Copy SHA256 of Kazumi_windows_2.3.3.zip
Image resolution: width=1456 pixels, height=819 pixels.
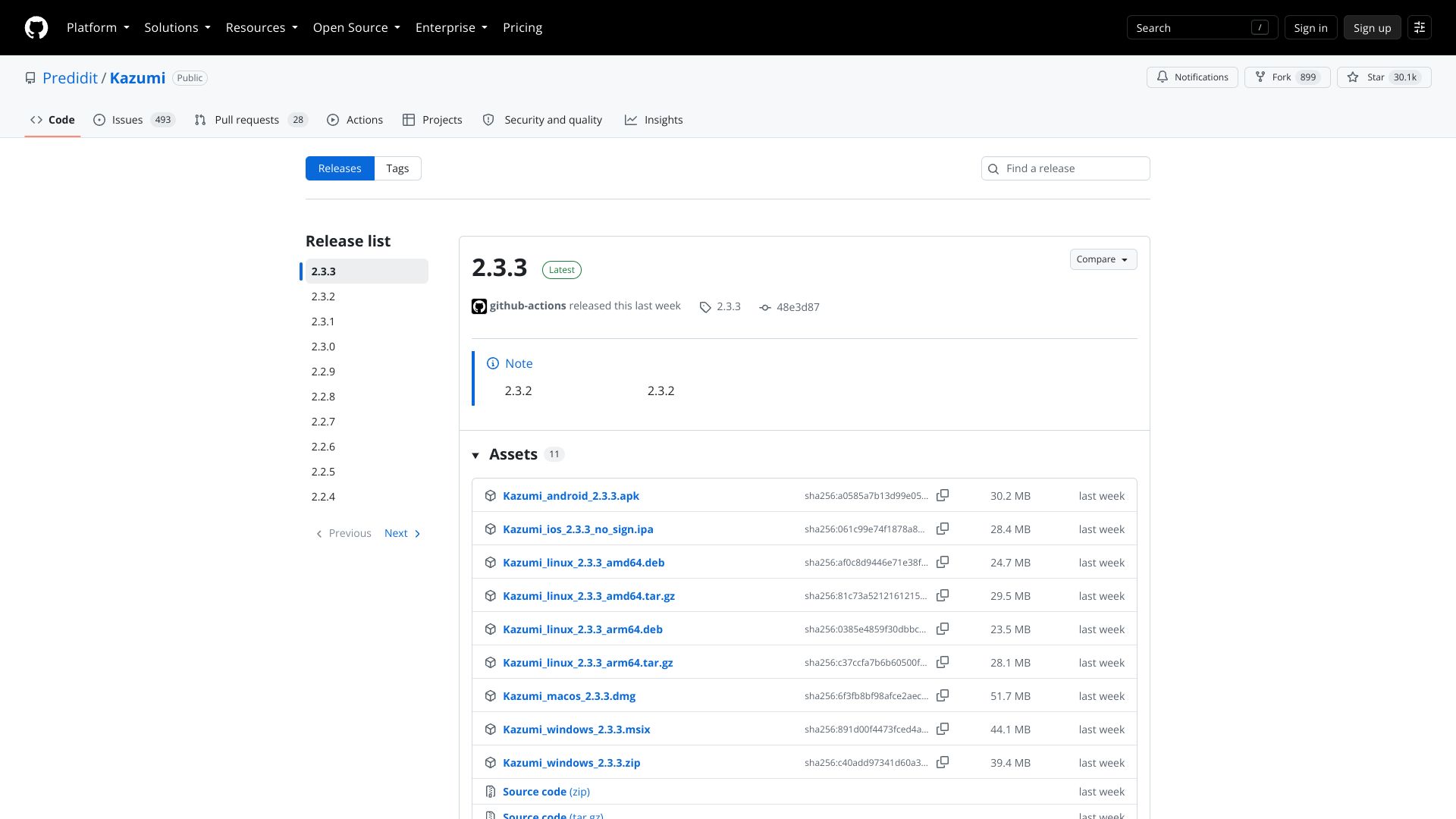943,762
